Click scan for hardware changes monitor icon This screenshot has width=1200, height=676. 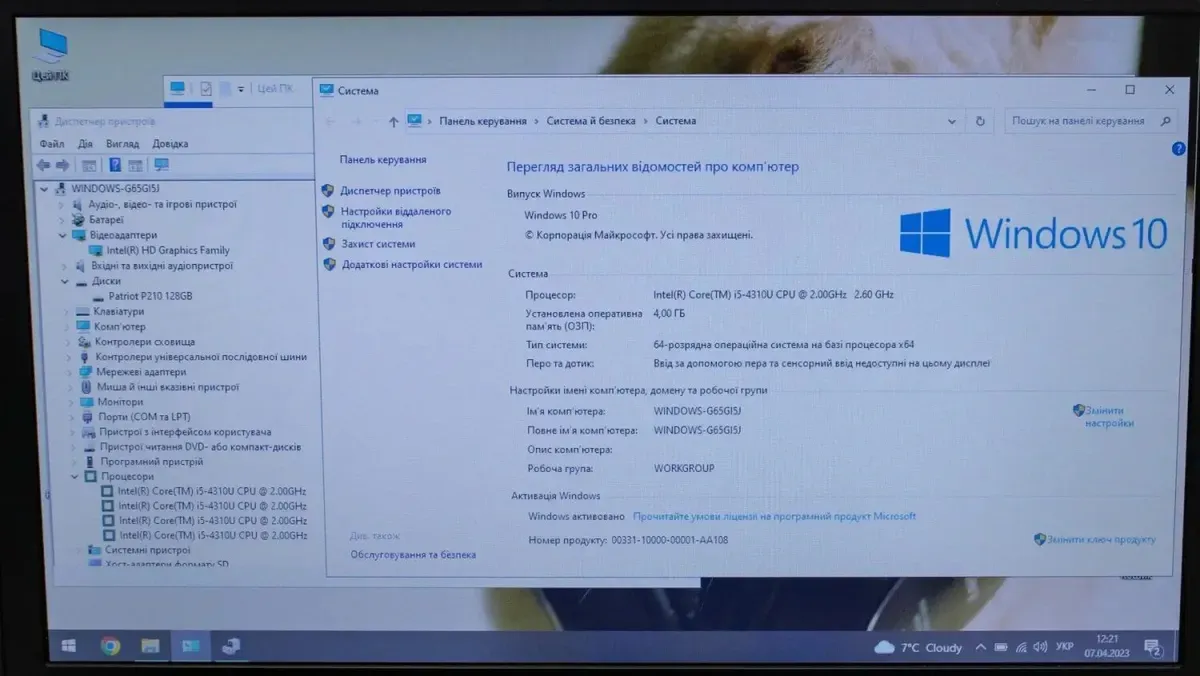click(x=161, y=165)
